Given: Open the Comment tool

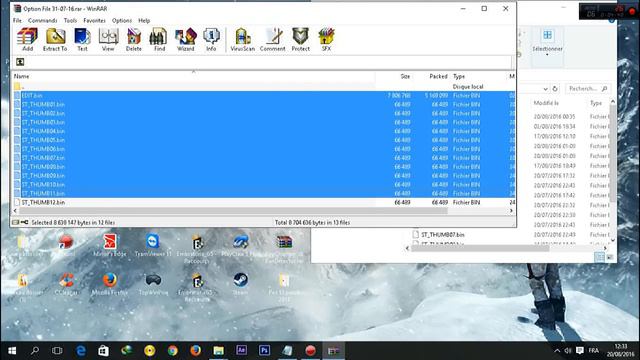Looking at the screenshot, I should click(x=273, y=40).
